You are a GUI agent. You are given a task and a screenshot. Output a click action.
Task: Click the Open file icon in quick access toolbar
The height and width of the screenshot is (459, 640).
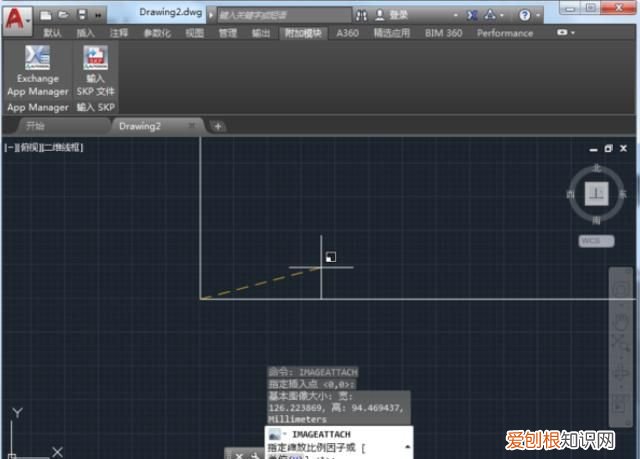click(x=63, y=15)
